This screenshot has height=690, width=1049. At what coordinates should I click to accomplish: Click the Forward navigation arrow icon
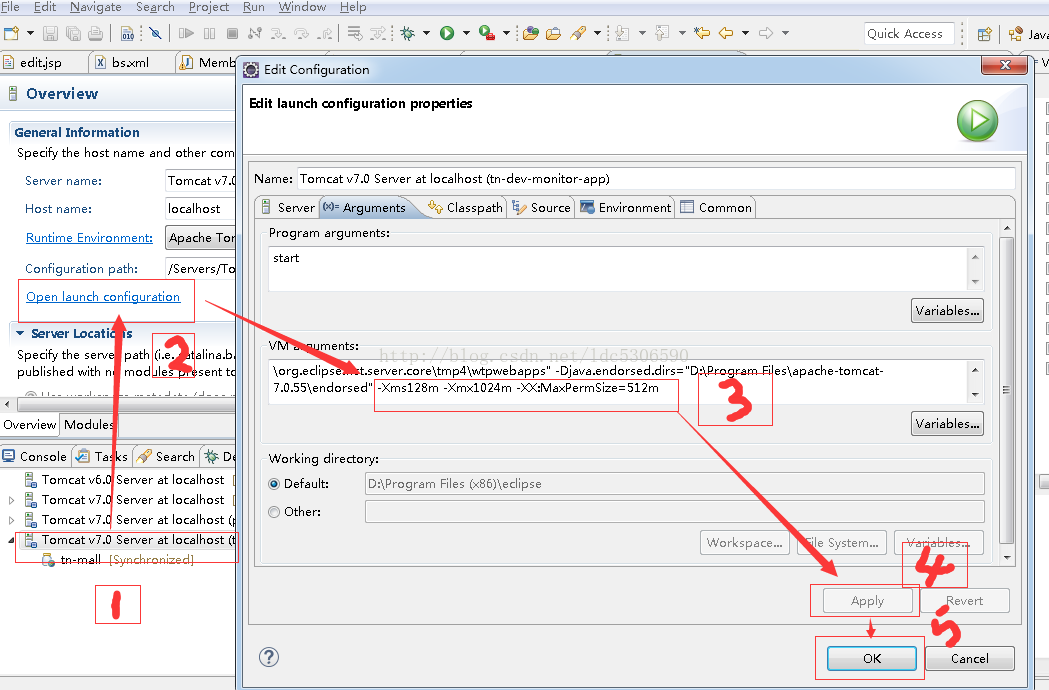pyautogui.click(x=766, y=33)
